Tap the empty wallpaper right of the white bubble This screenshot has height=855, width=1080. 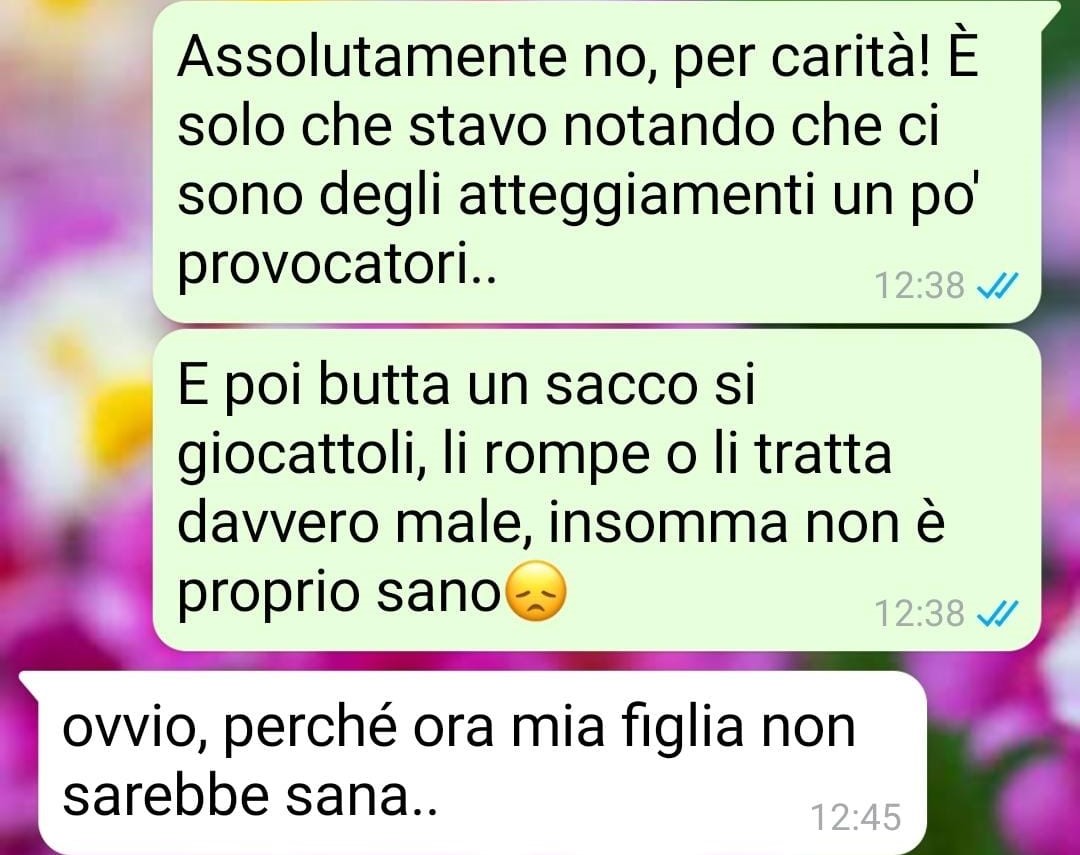coord(1002,758)
